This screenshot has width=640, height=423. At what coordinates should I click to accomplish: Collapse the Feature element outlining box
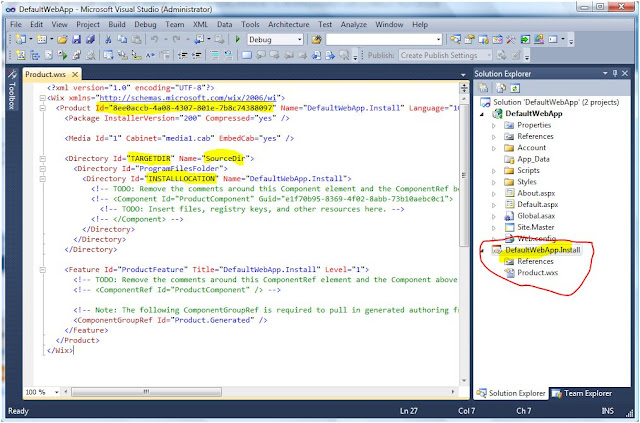(x=42, y=269)
